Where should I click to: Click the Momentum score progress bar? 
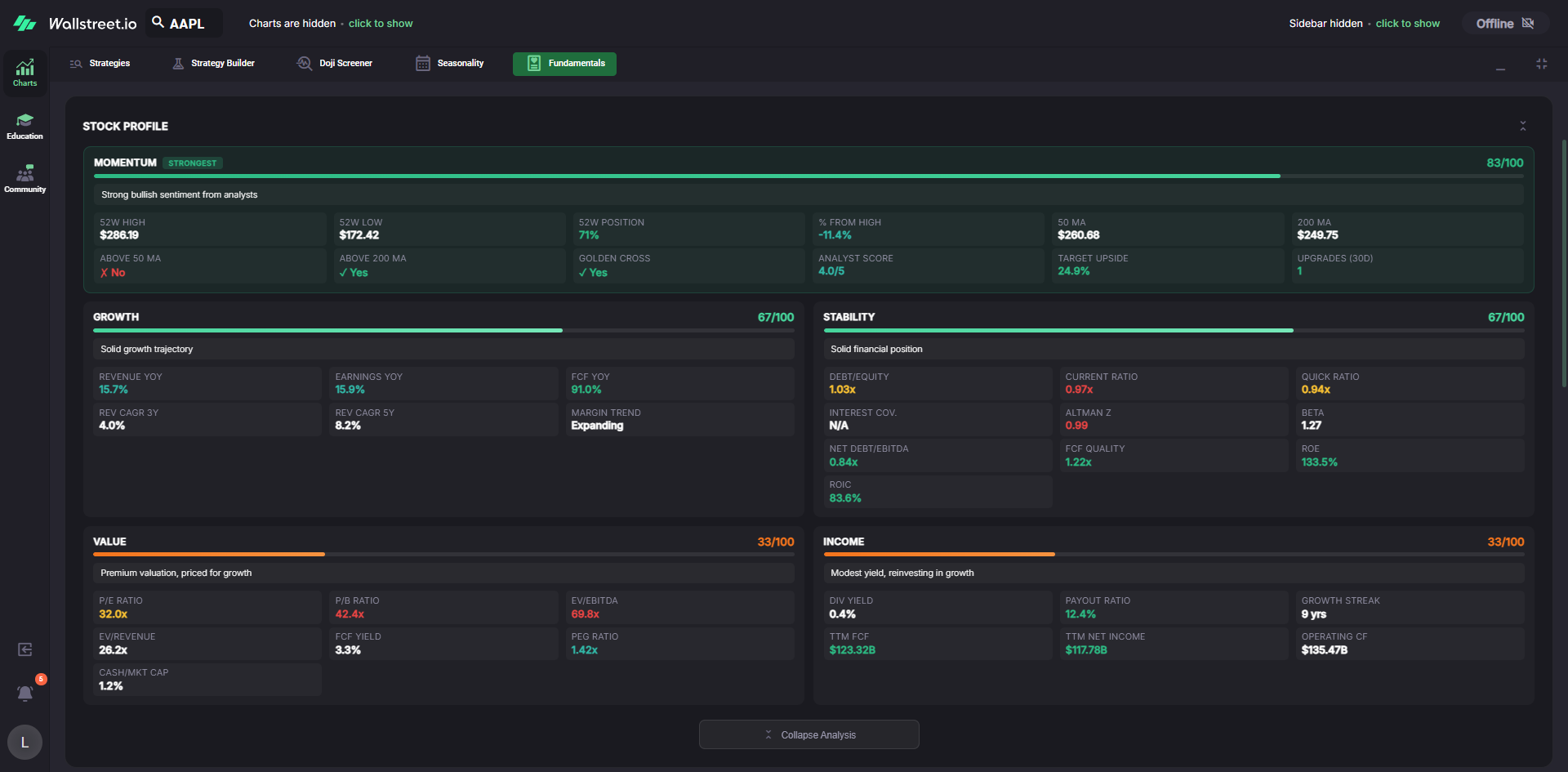point(686,176)
